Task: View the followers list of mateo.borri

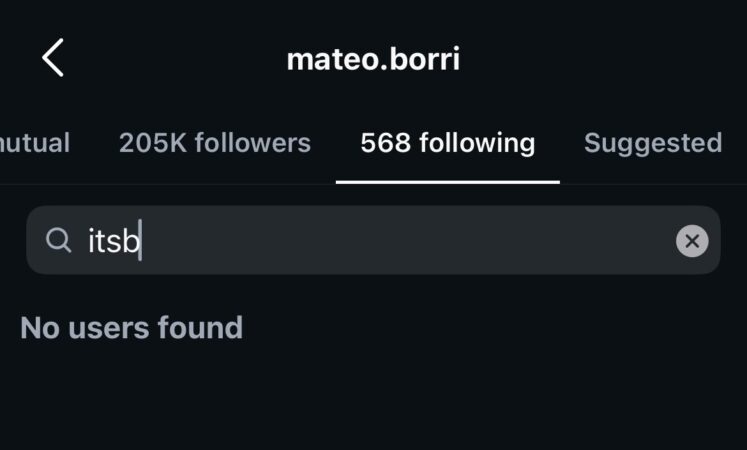Action: tap(215, 143)
